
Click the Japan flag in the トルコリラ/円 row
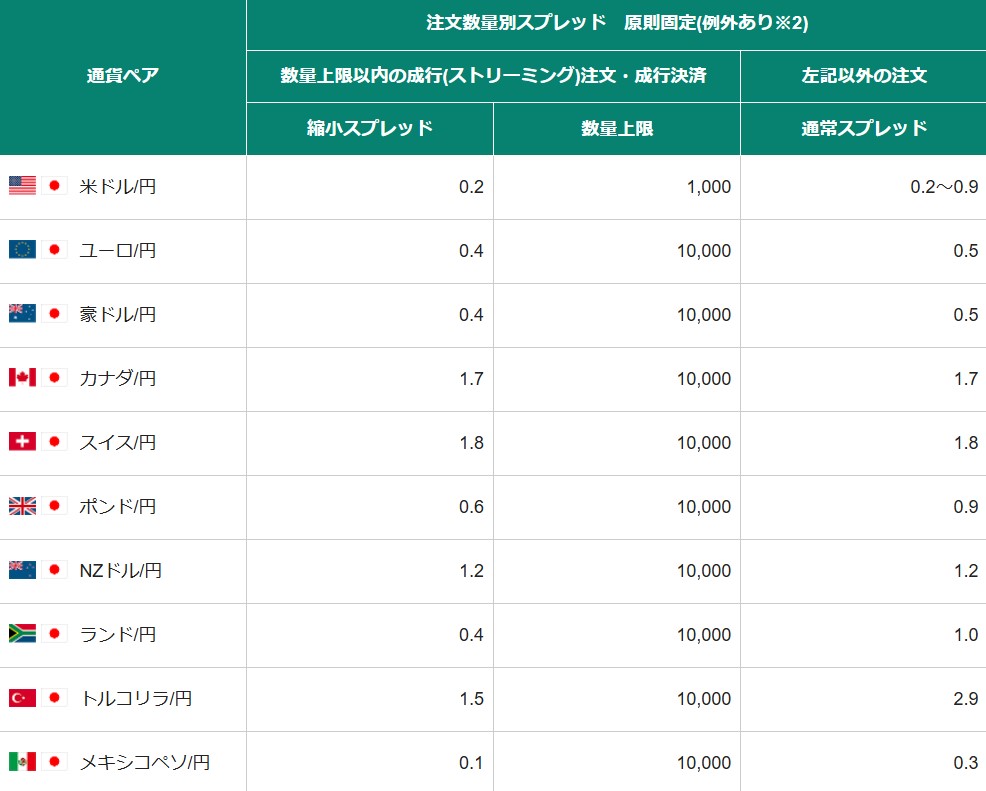(x=55, y=697)
